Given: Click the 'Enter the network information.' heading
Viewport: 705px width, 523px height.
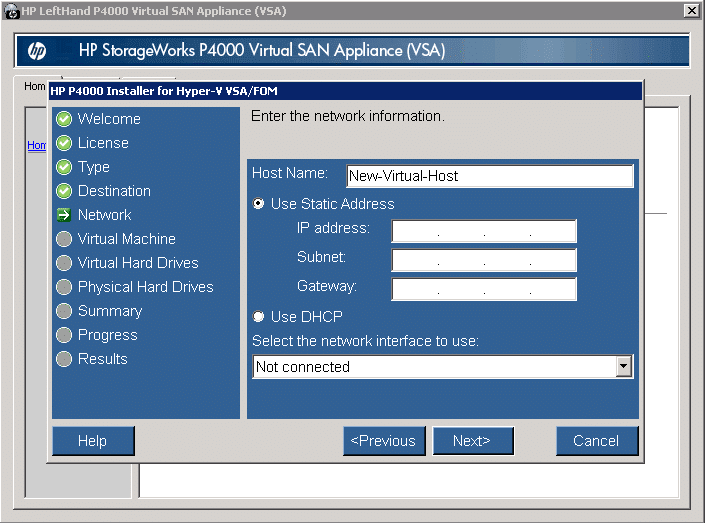Looking at the screenshot, I should point(348,116).
